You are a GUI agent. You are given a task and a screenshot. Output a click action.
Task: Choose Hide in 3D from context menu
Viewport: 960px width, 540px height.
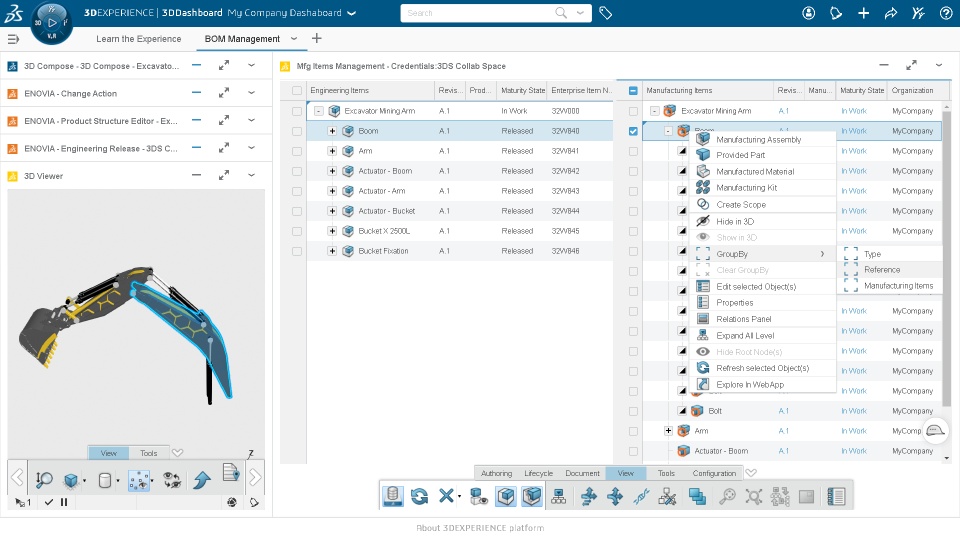(735, 222)
